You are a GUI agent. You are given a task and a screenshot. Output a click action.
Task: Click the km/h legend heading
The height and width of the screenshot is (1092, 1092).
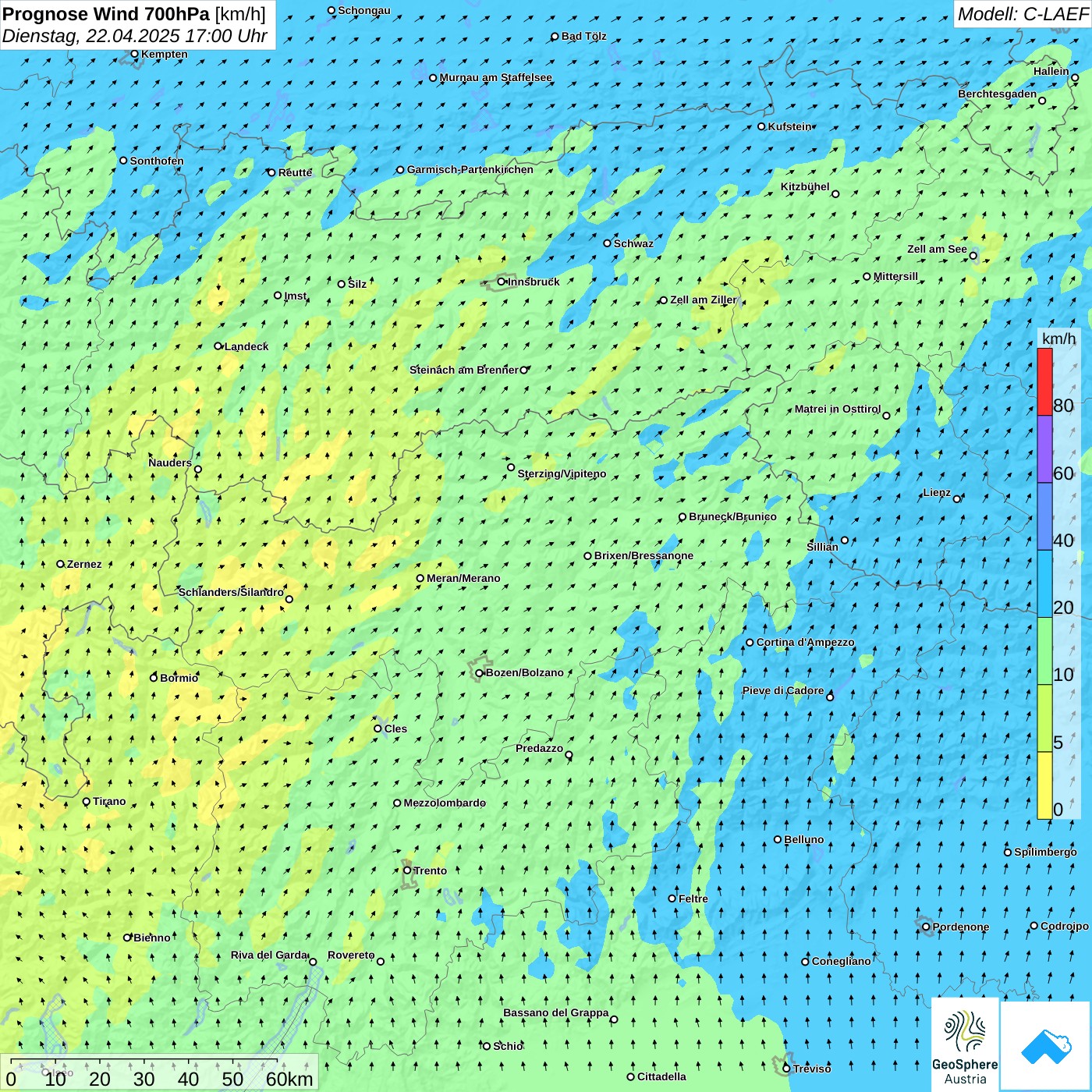[1059, 339]
